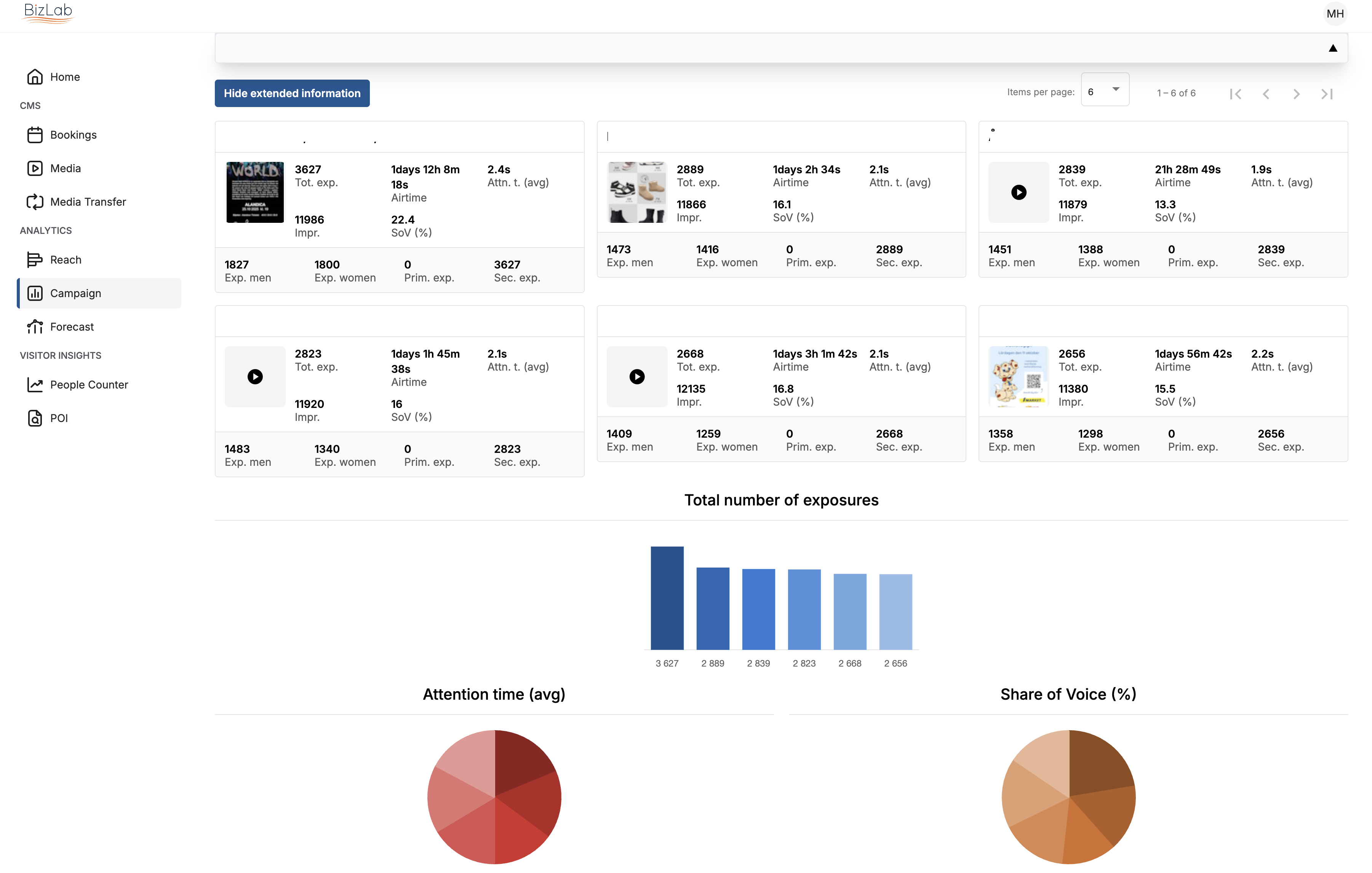
Task: Click the Reach analytics icon
Action: click(x=35, y=260)
